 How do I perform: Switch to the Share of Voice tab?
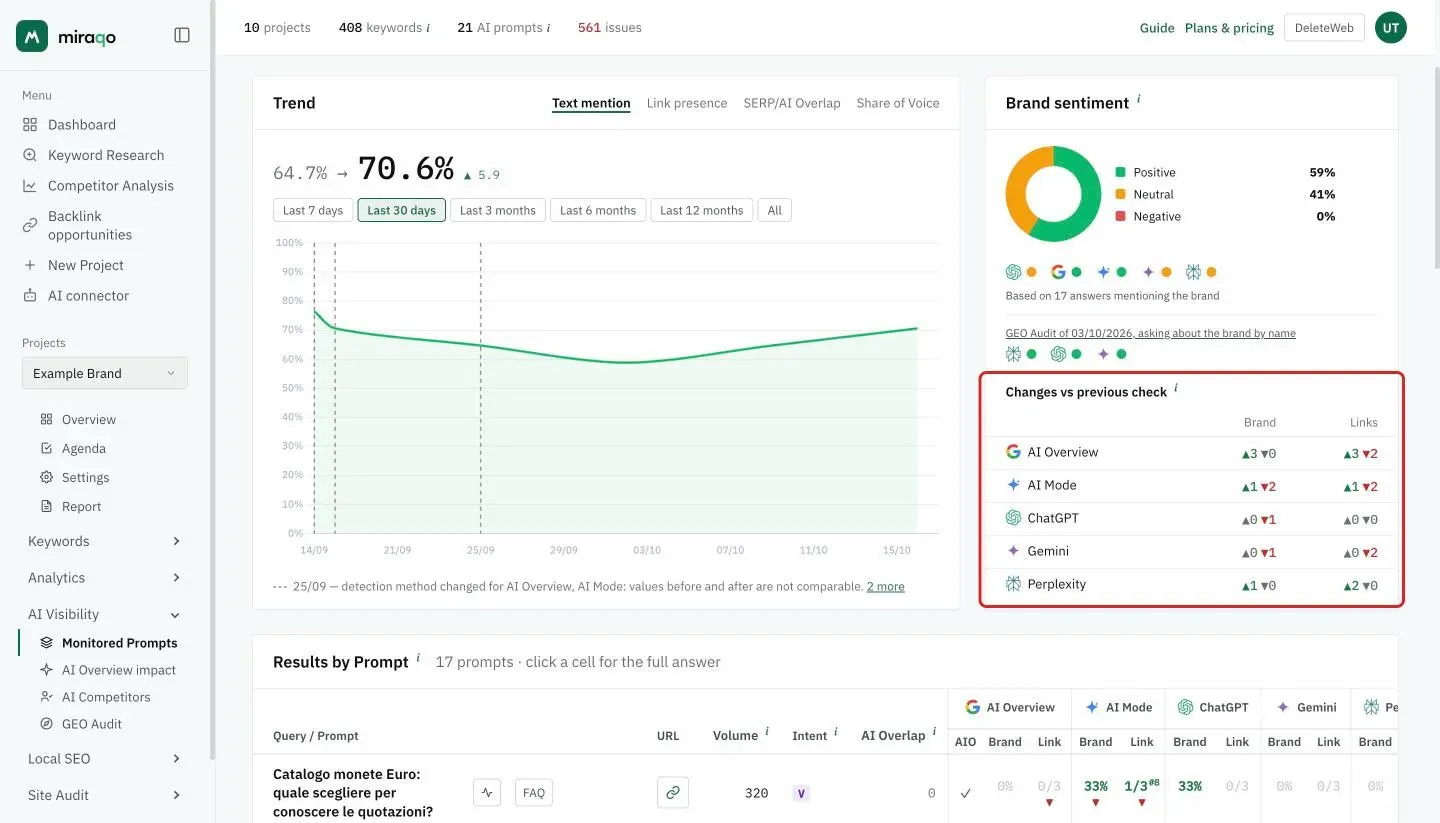coord(898,103)
